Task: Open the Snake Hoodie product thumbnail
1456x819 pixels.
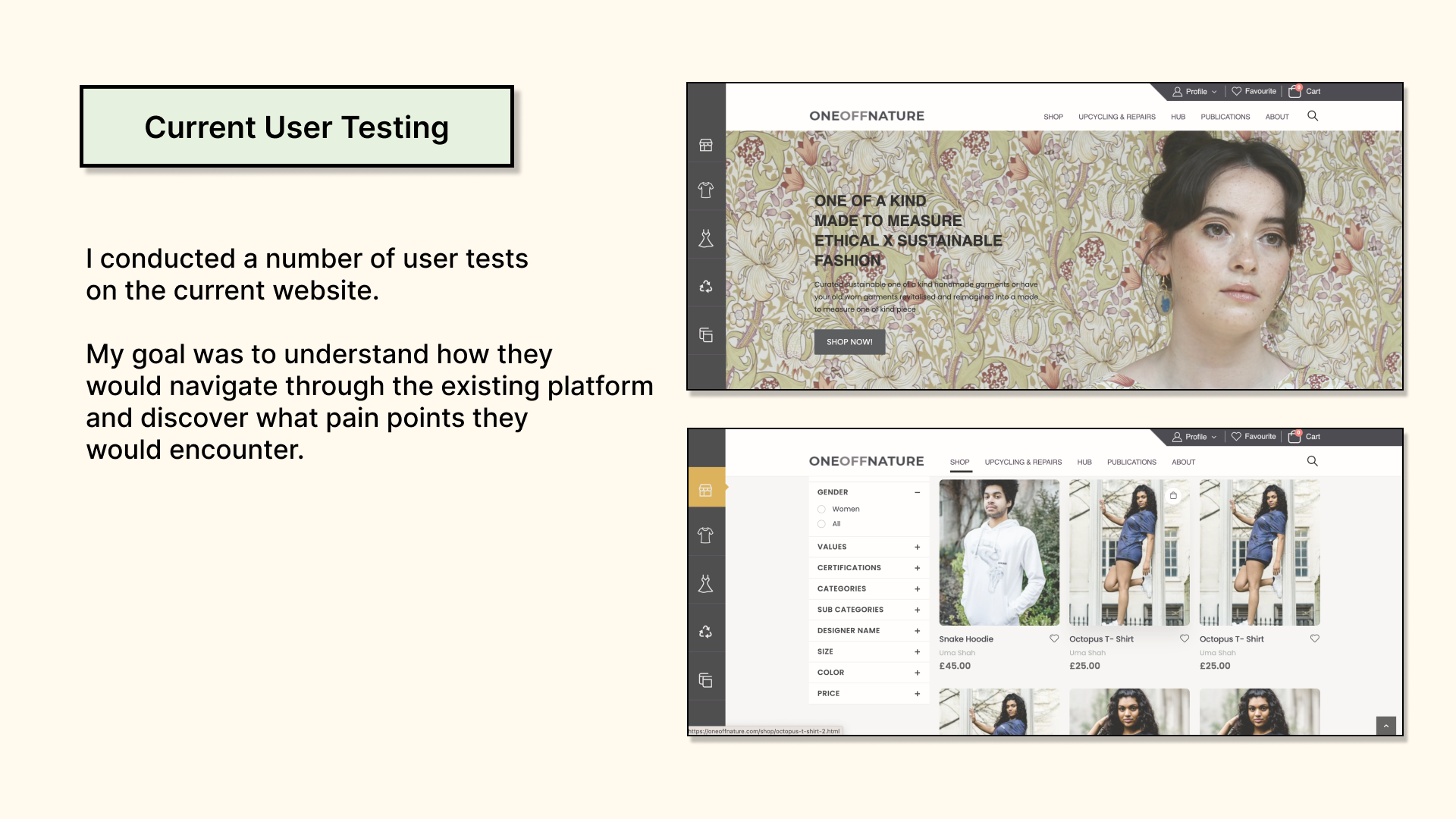Action: pyautogui.click(x=999, y=552)
